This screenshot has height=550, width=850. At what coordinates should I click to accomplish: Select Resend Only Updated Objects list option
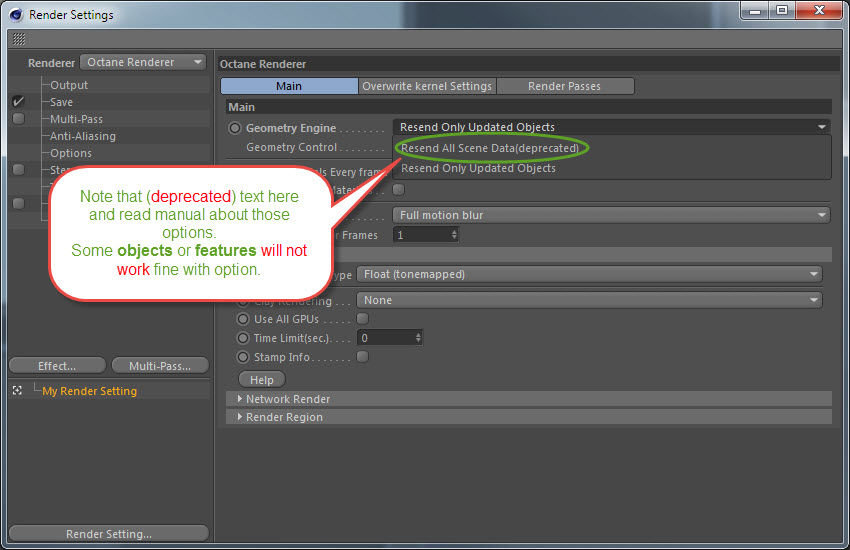click(x=478, y=169)
